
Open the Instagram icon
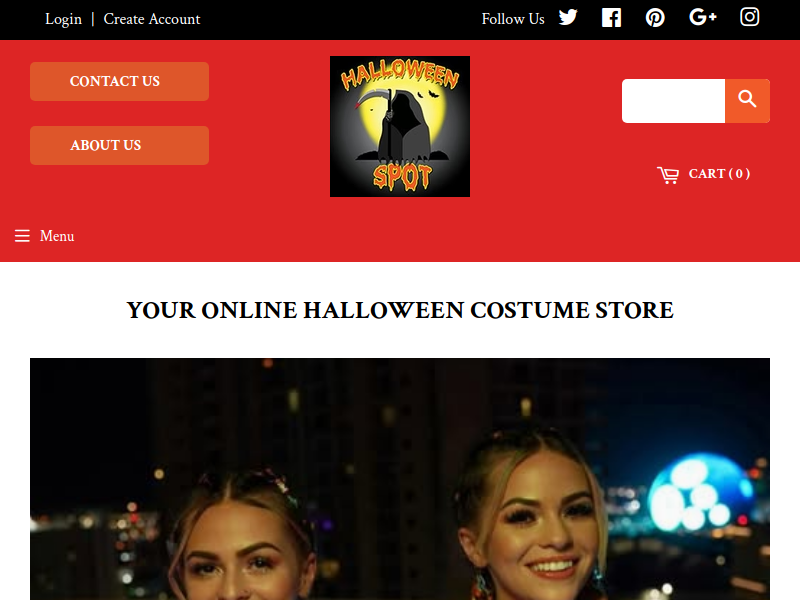tap(749, 17)
